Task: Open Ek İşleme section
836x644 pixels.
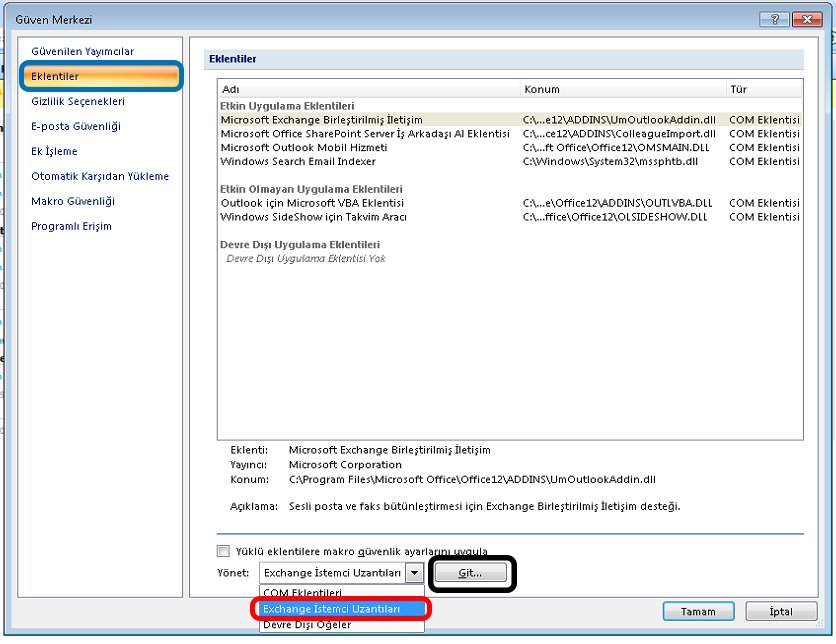Action: [54, 151]
